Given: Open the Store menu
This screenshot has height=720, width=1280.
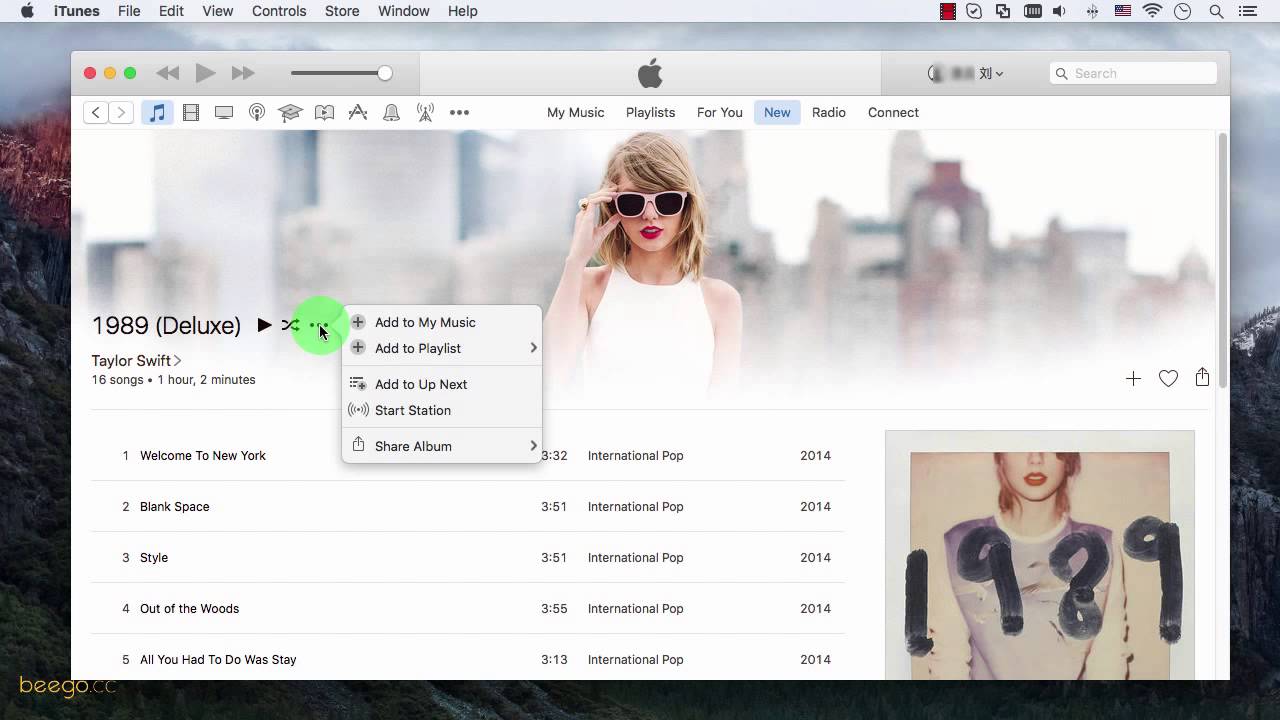Looking at the screenshot, I should 342,11.
